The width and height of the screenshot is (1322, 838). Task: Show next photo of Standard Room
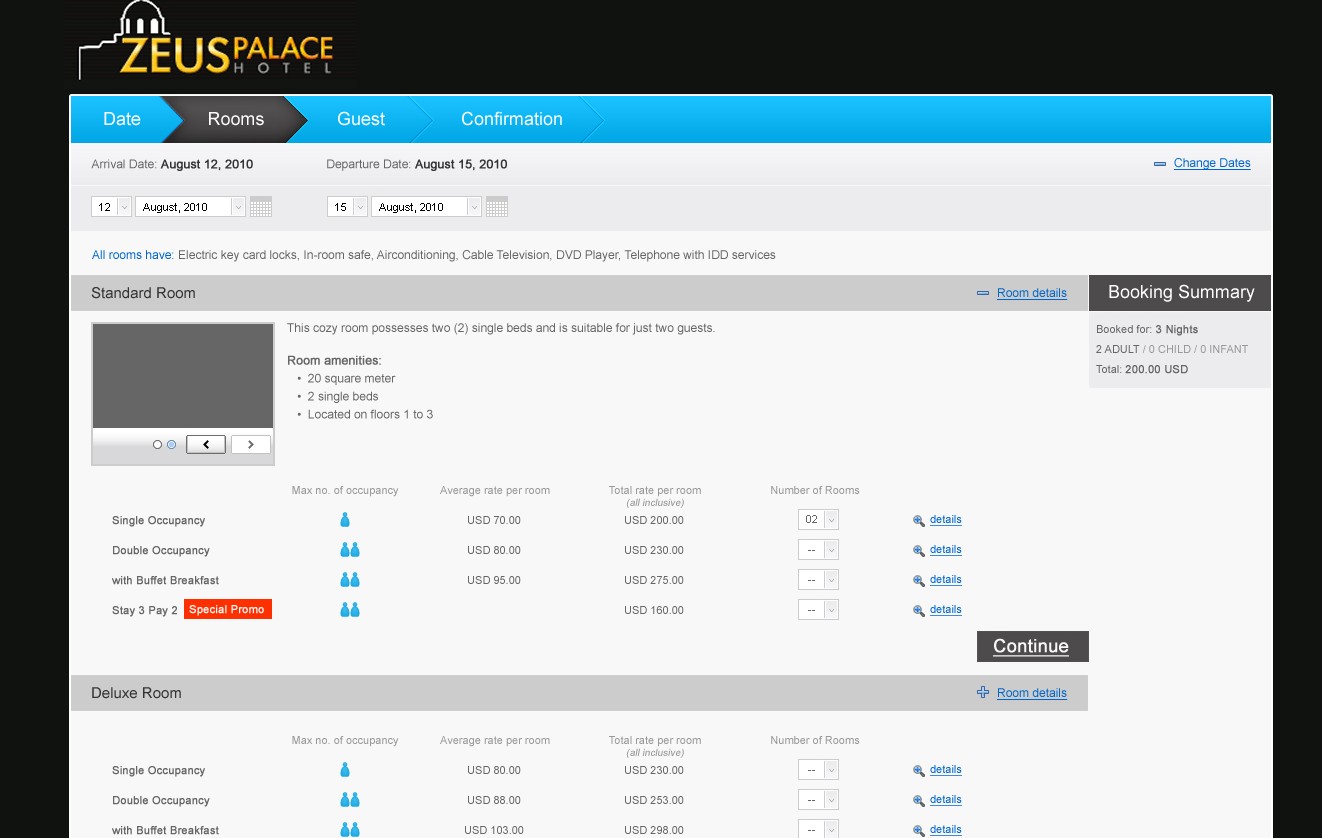pos(251,445)
